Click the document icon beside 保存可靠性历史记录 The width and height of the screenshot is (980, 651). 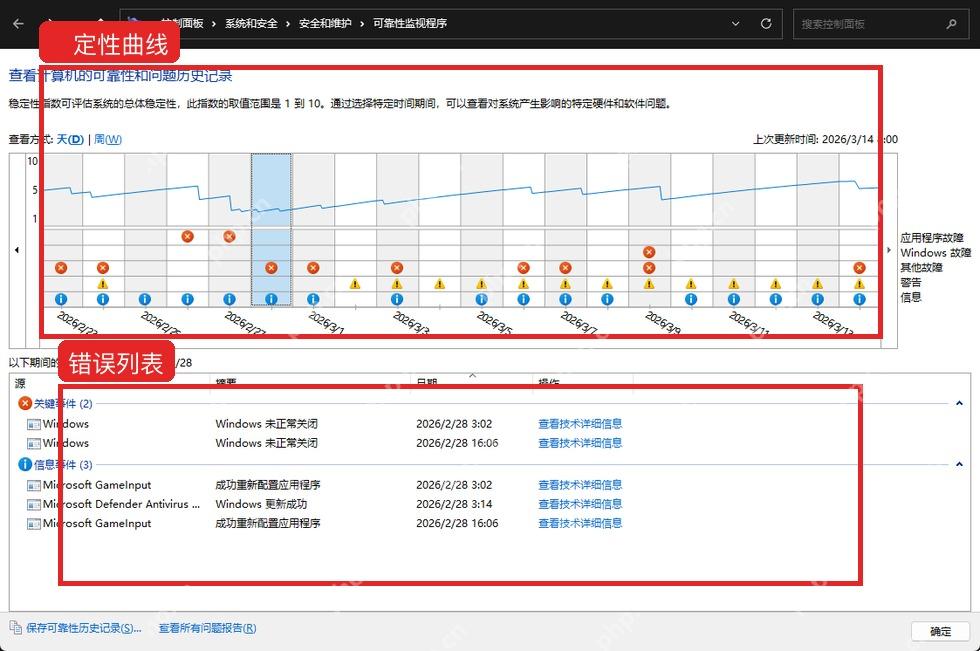pos(16,627)
